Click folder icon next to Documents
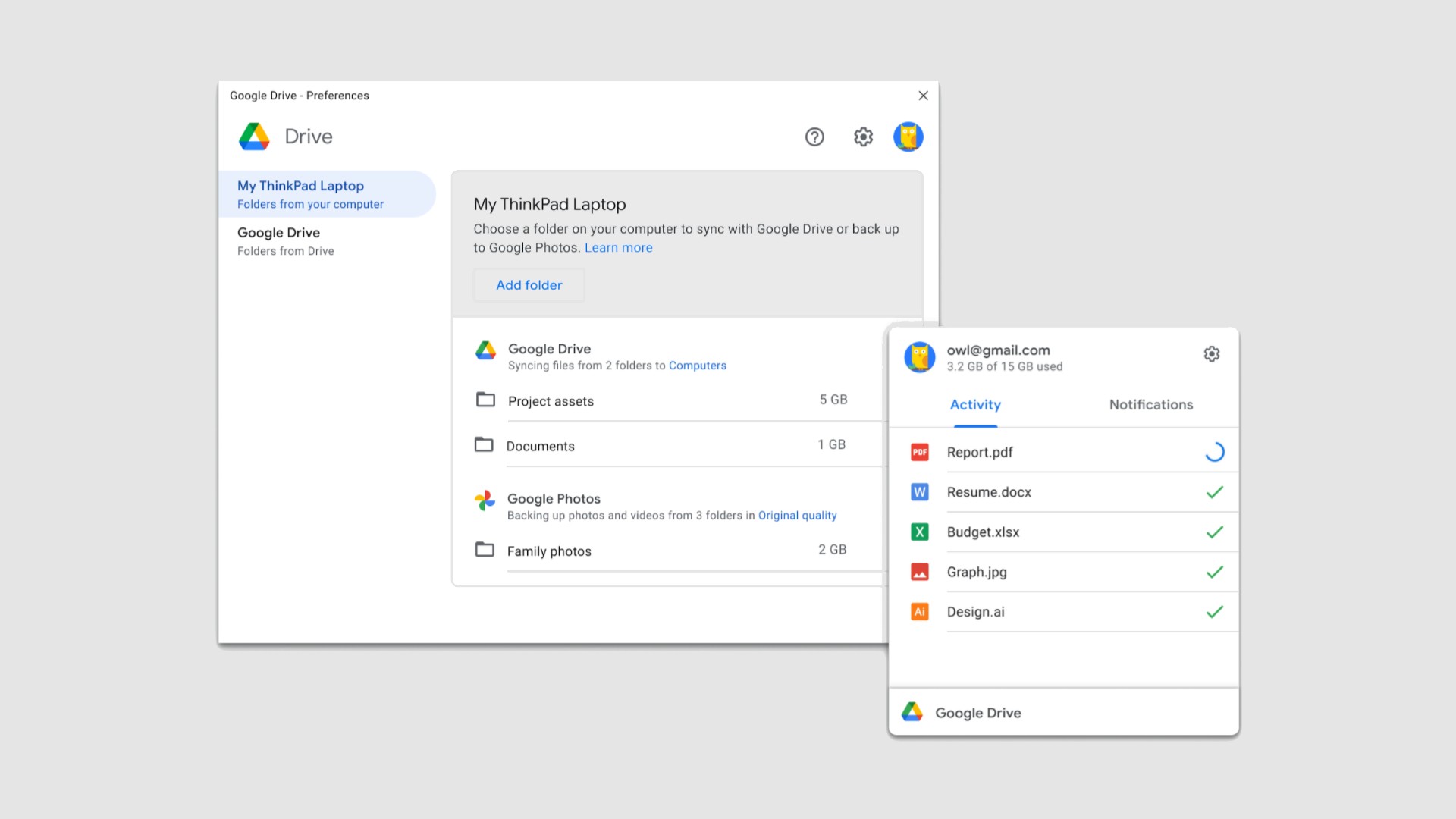The image size is (1456, 819). point(484,444)
